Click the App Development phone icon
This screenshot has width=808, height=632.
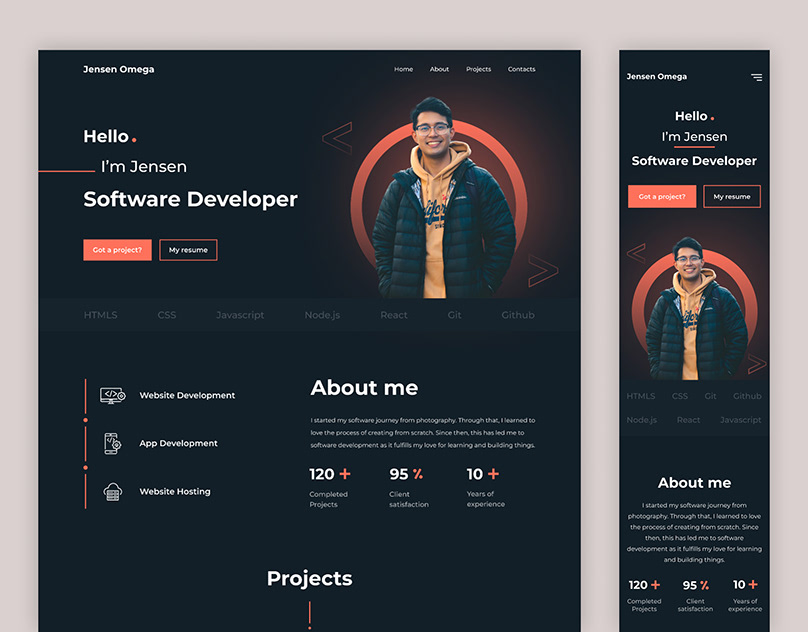tap(112, 443)
